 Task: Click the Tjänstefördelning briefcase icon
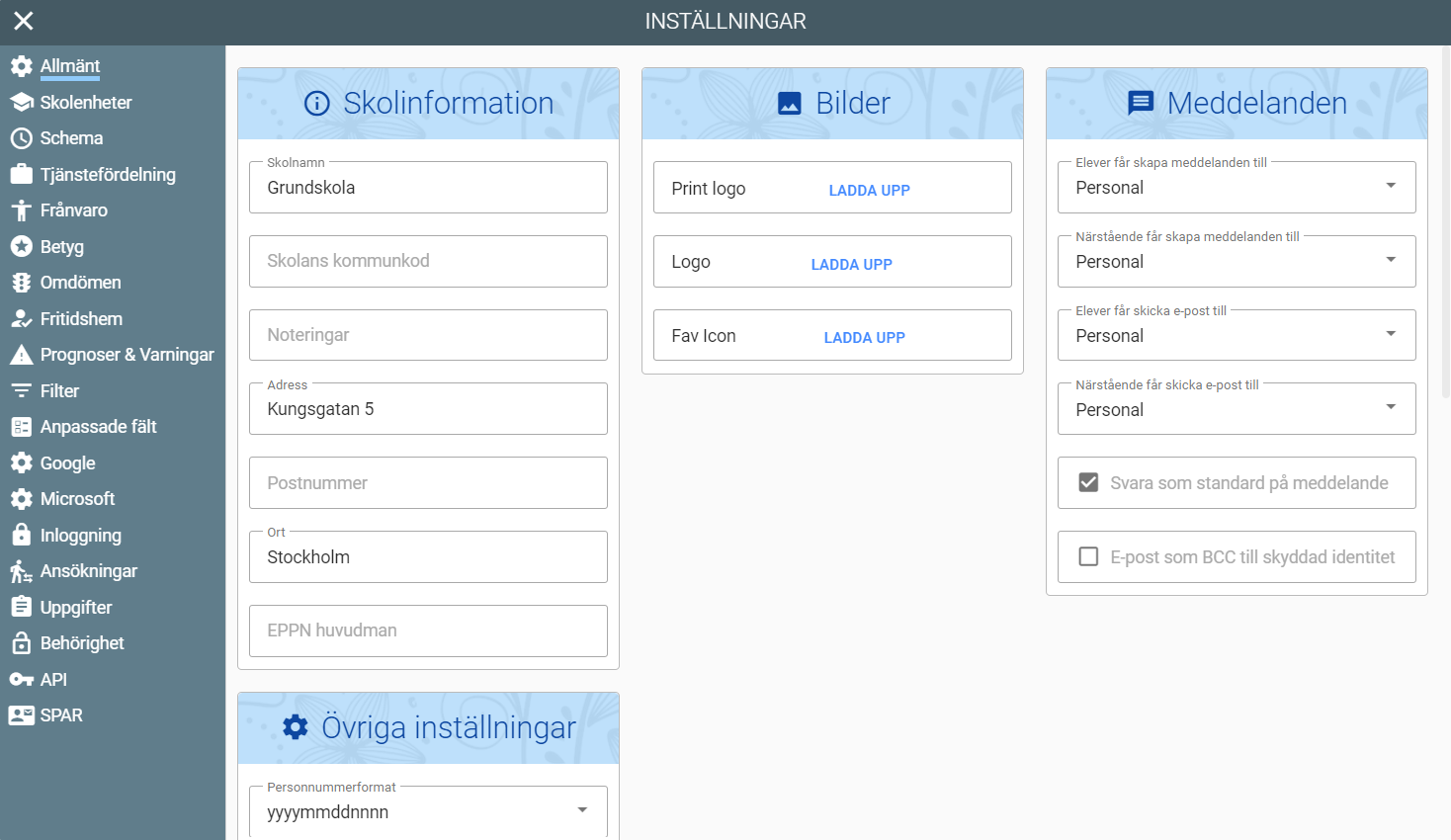pos(22,175)
